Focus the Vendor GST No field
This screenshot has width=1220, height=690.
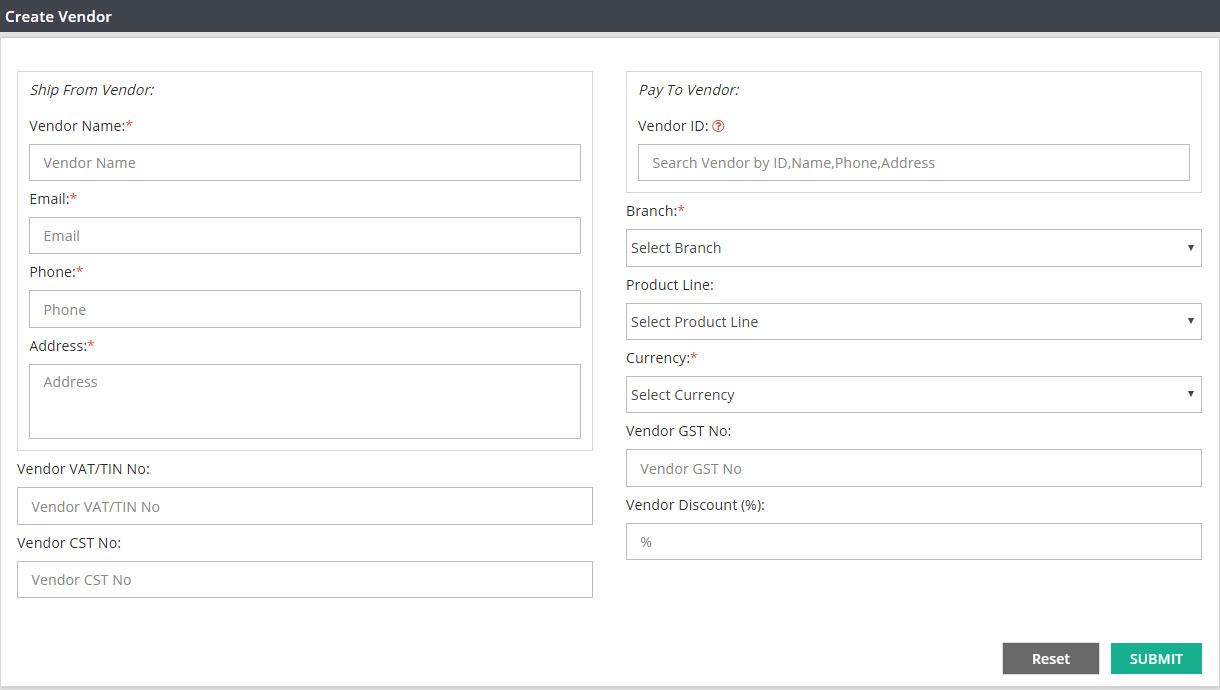click(914, 469)
